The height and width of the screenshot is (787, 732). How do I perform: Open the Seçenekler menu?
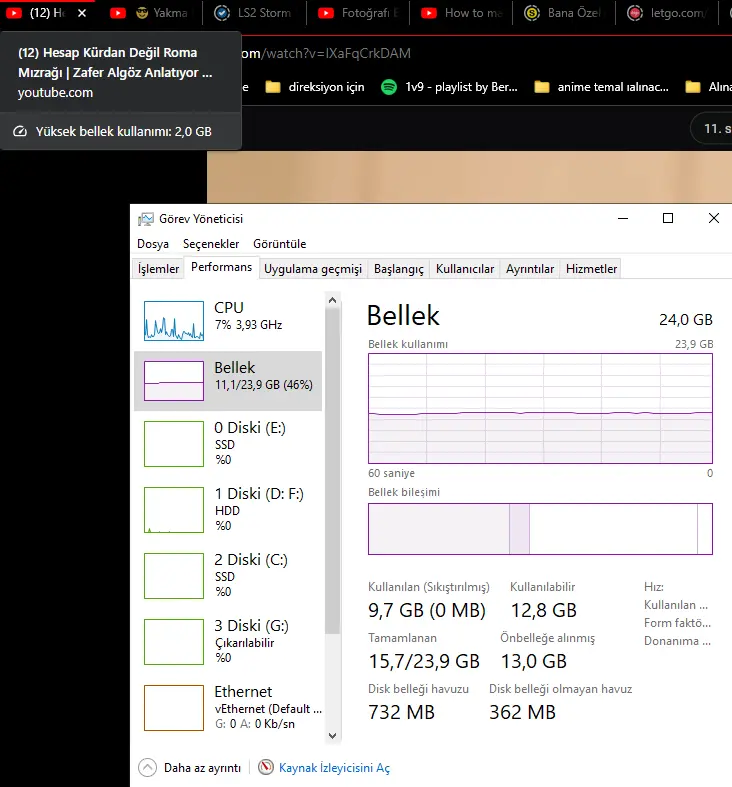(x=211, y=244)
